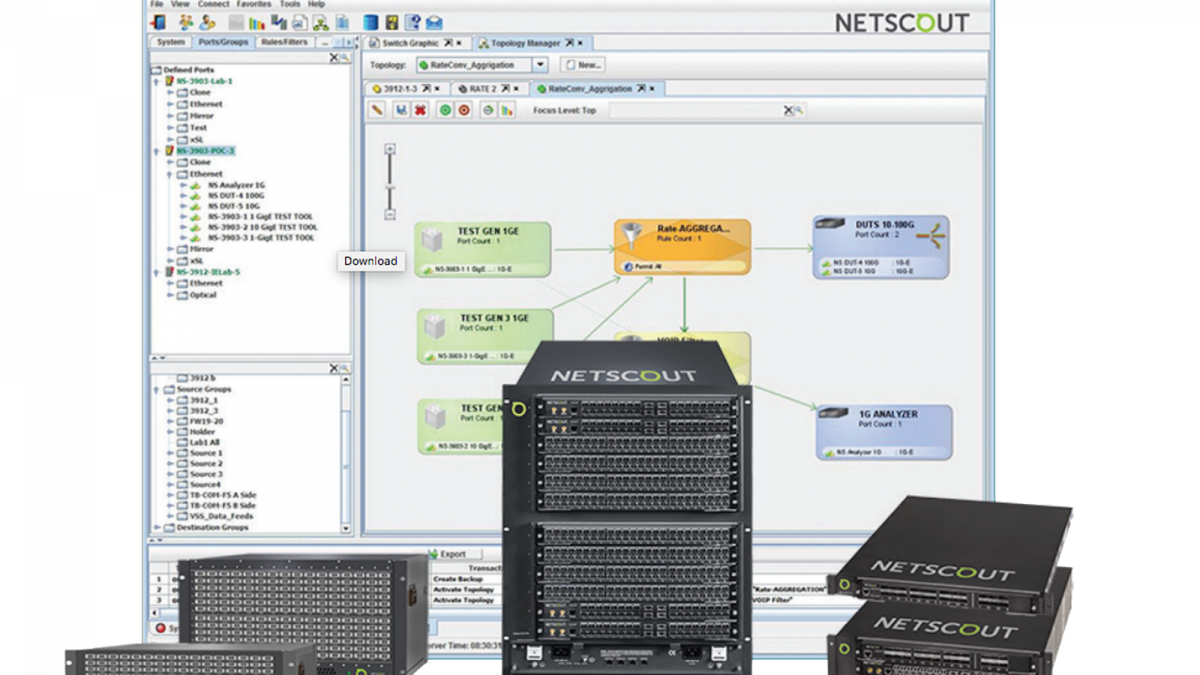Click the database cylinder toolbar icon
Screen dimensions: 1200x675
(x=370, y=23)
